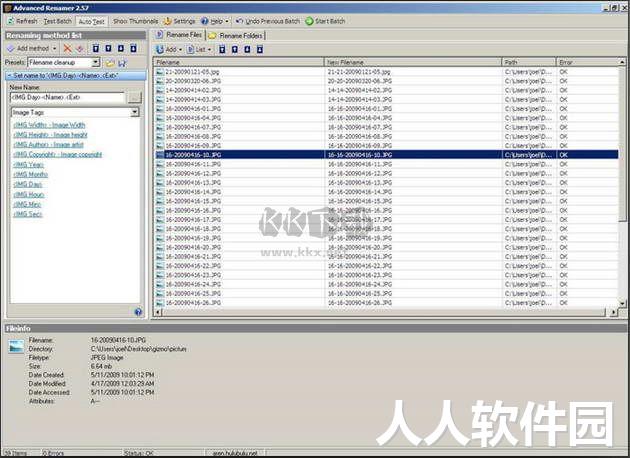Move method to top in method list

pos(96,49)
